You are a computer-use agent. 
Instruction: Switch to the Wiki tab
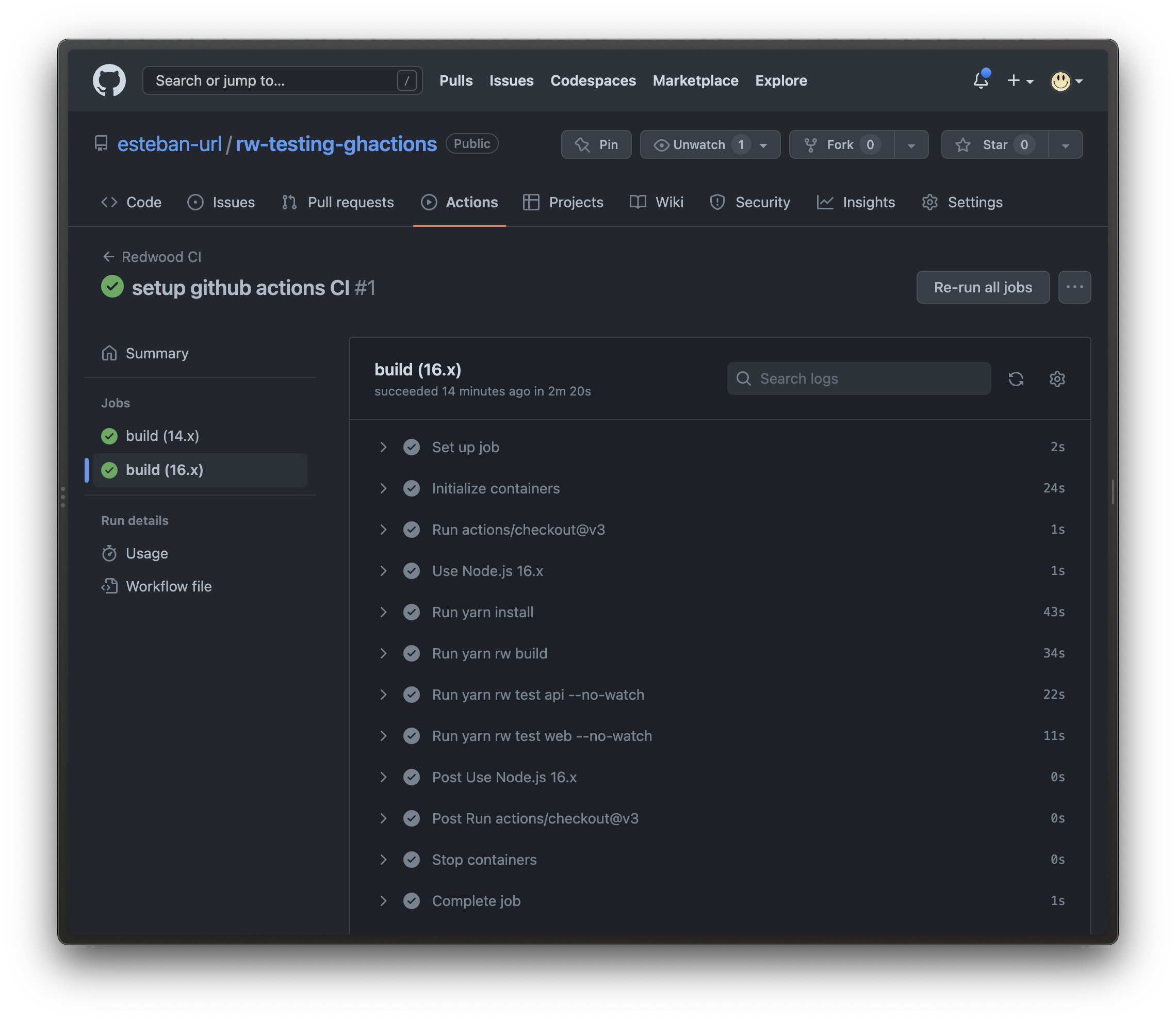tap(657, 202)
